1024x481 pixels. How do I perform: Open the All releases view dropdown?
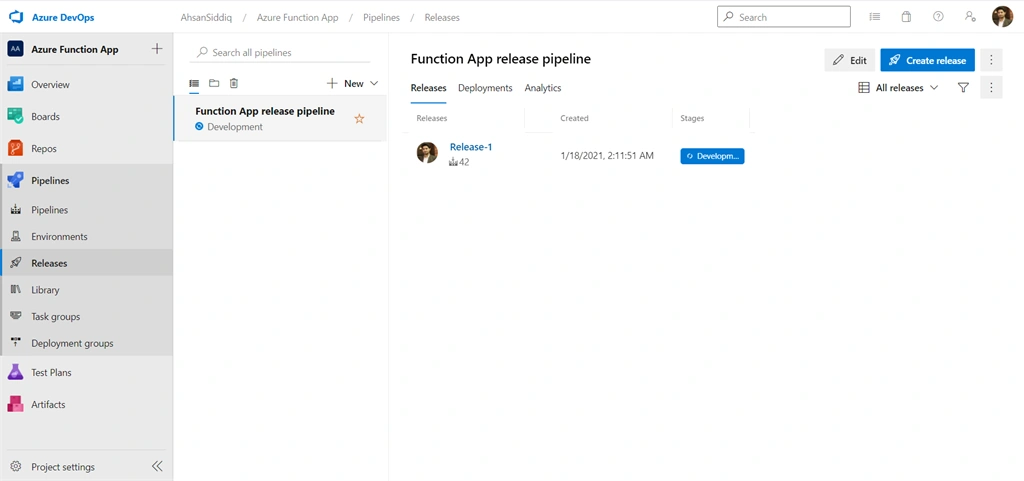(x=898, y=87)
